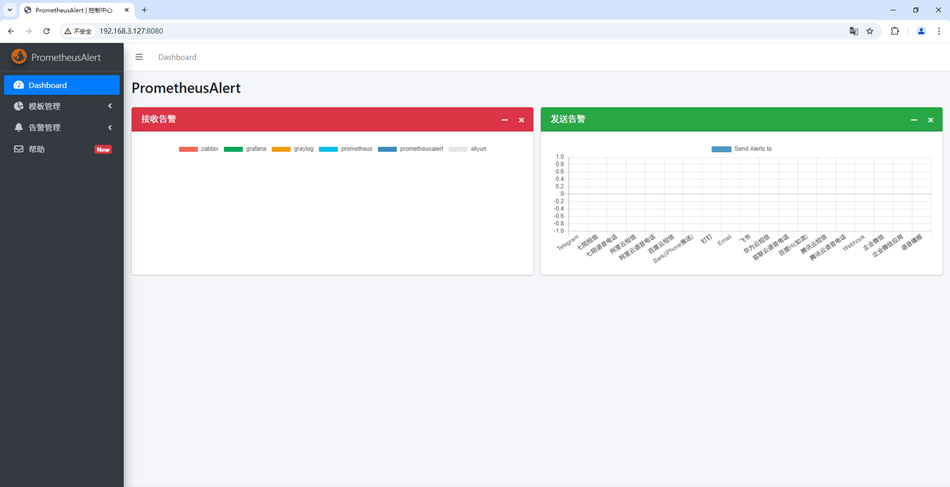Toggle the Send Alerts to legend
950x487 pixels.
coord(742,149)
